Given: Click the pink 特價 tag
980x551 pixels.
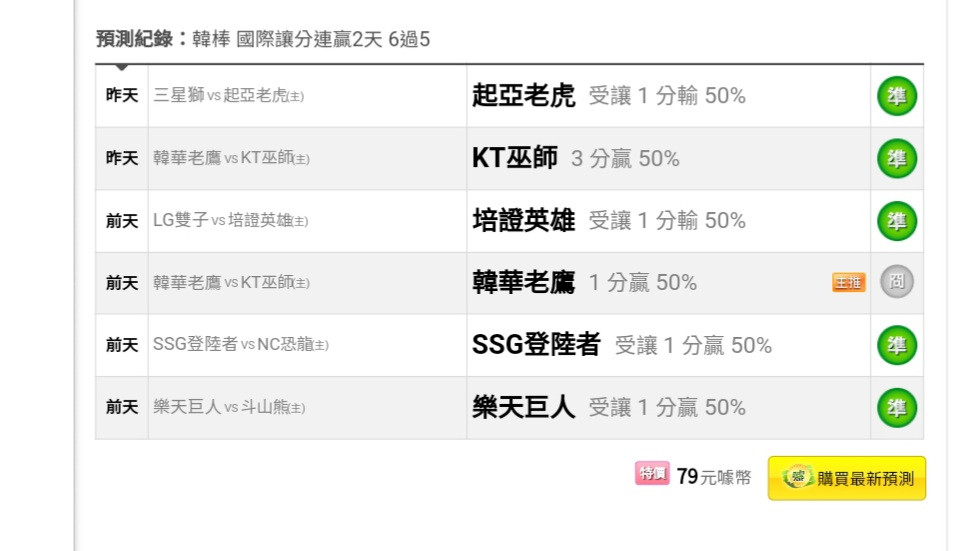Looking at the screenshot, I should (652, 474).
